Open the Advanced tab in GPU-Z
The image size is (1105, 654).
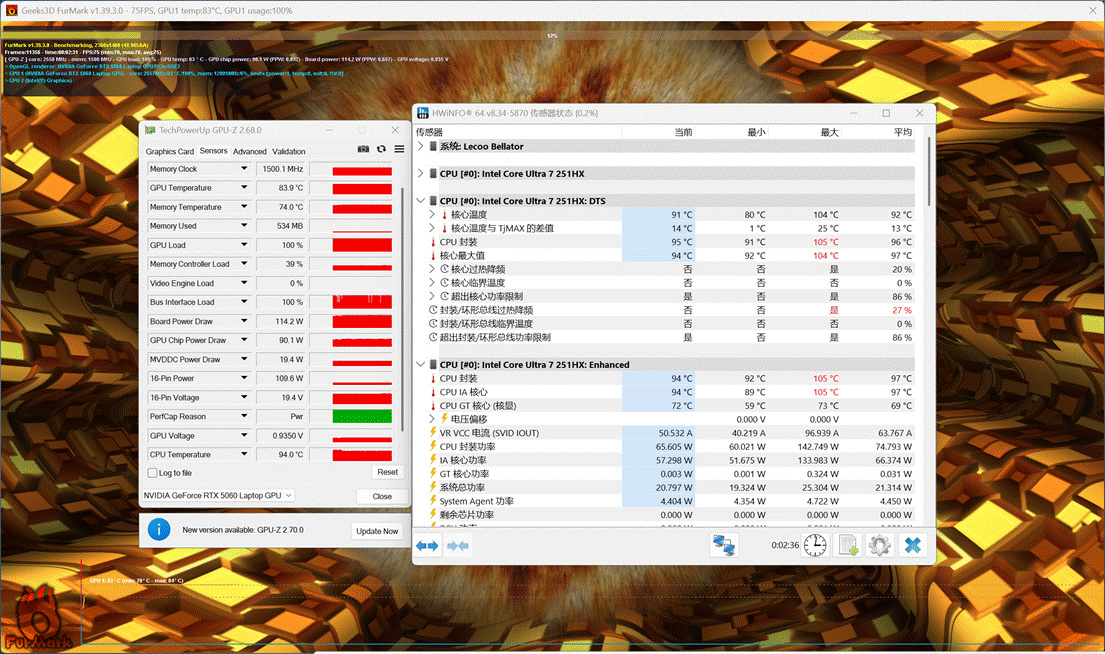249,152
